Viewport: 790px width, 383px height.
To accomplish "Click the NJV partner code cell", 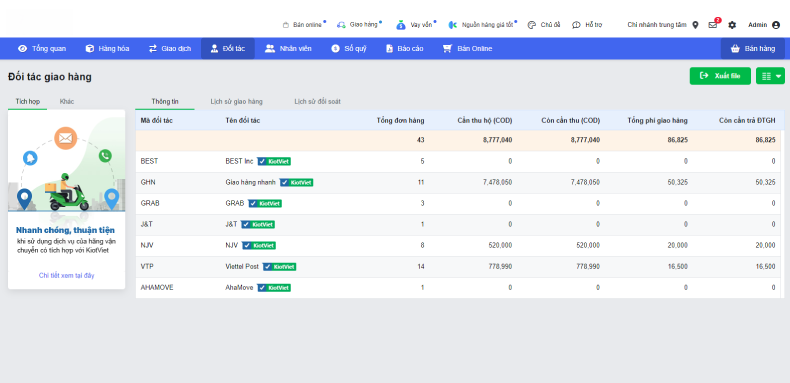I will click(147, 245).
